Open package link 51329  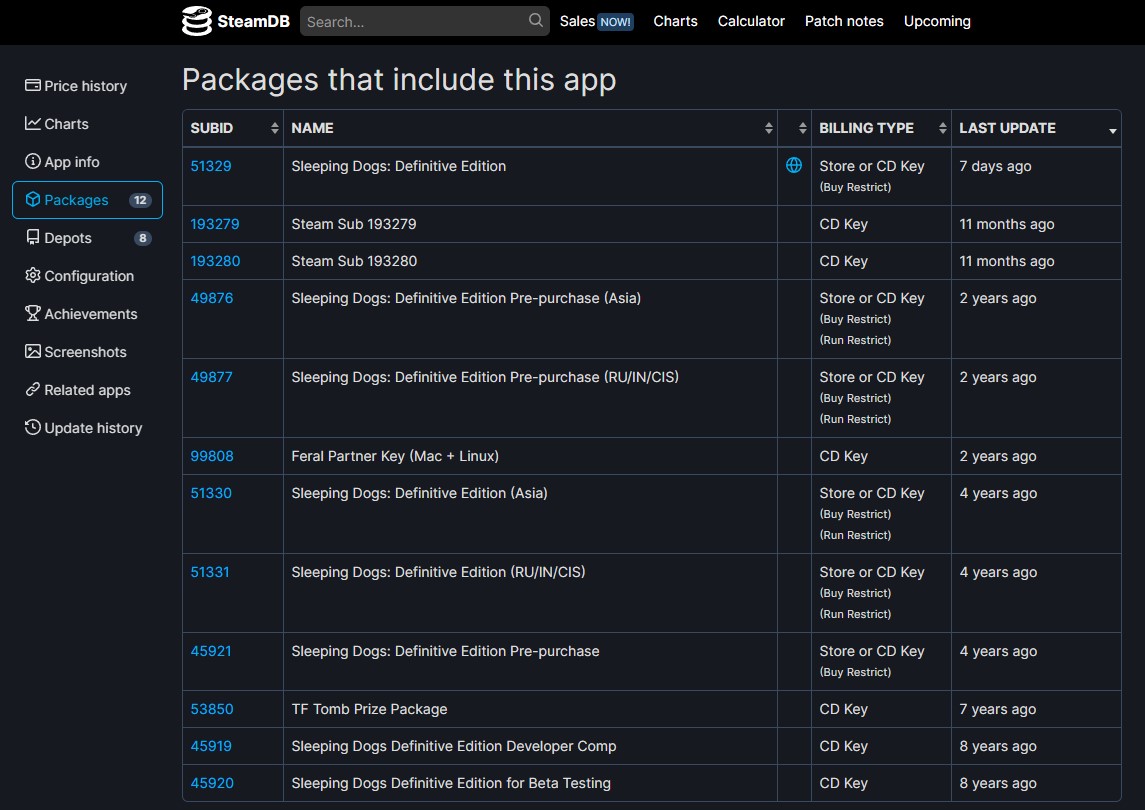[210, 166]
